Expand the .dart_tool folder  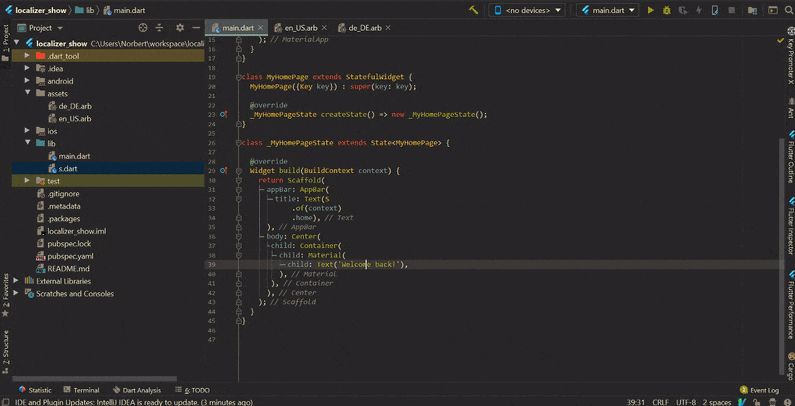coord(27,56)
